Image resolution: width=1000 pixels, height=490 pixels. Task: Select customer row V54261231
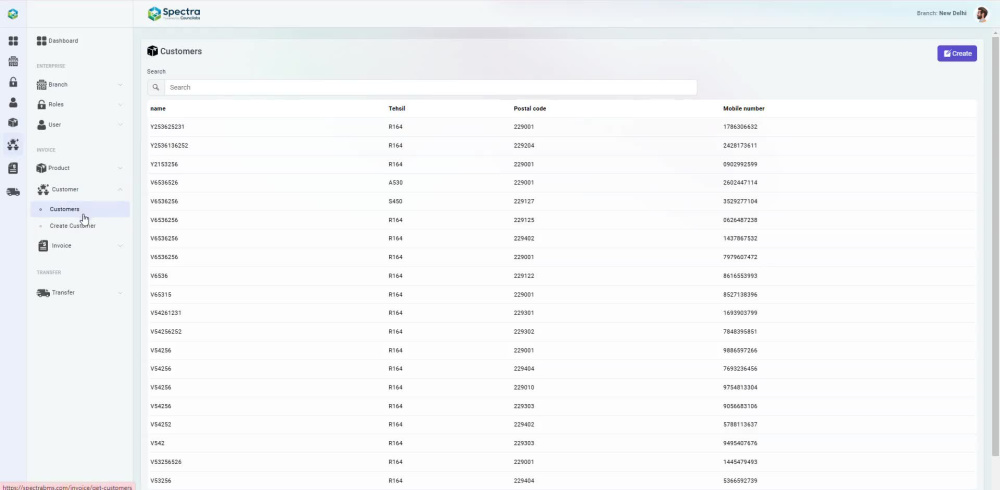point(561,313)
